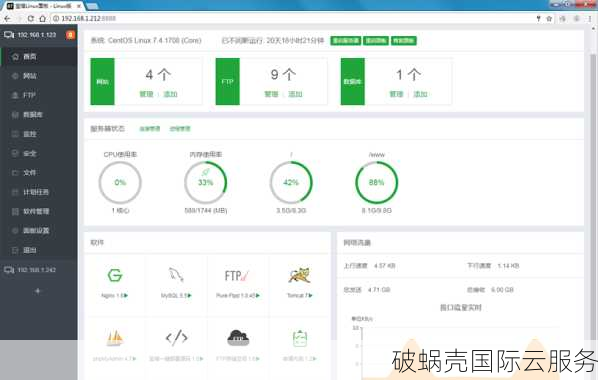
Task: Click the green 网站 tile
Action: click(102, 81)
